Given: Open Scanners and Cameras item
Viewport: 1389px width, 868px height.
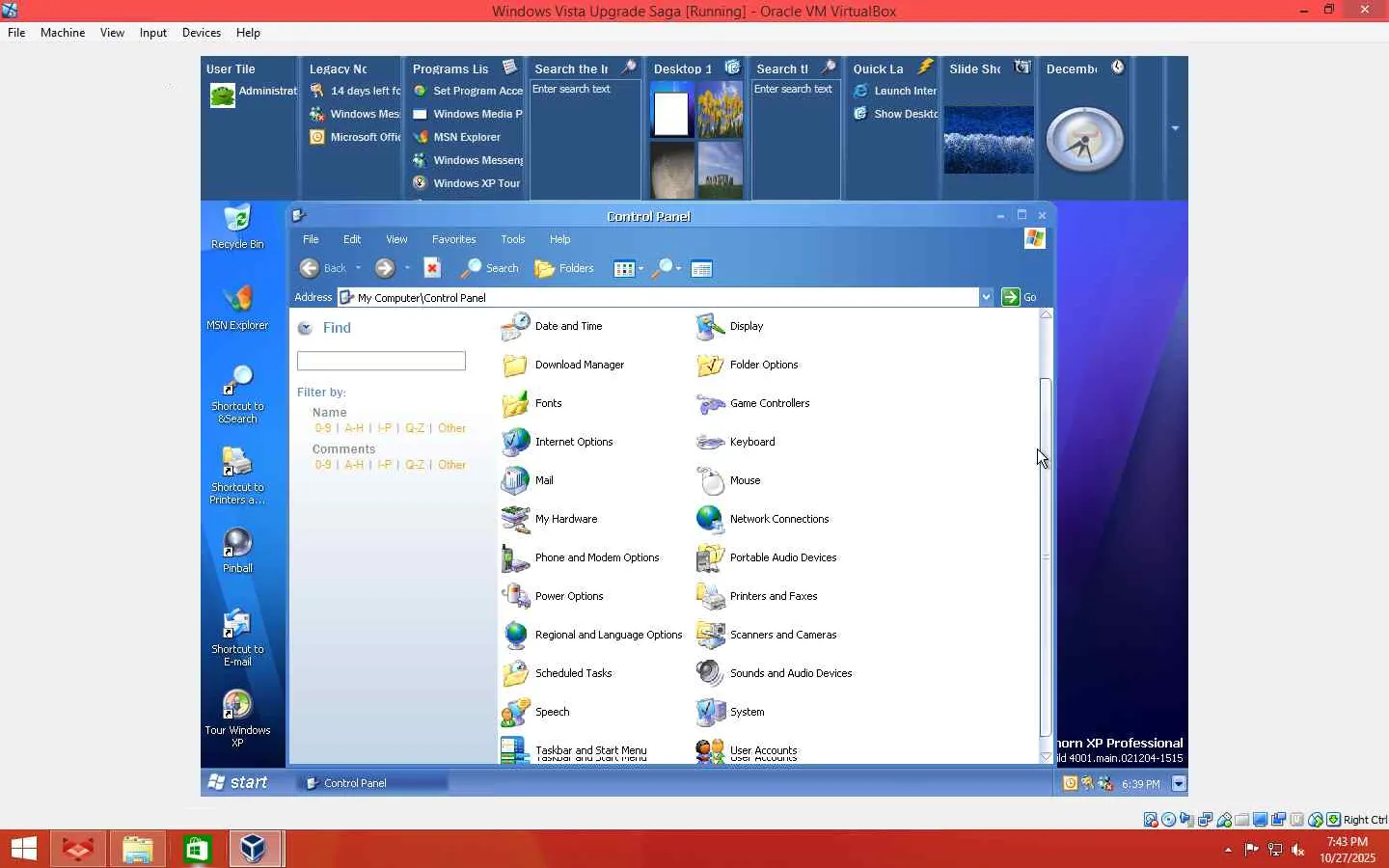Looking at the screenshot, I should [x=766, y=635].
